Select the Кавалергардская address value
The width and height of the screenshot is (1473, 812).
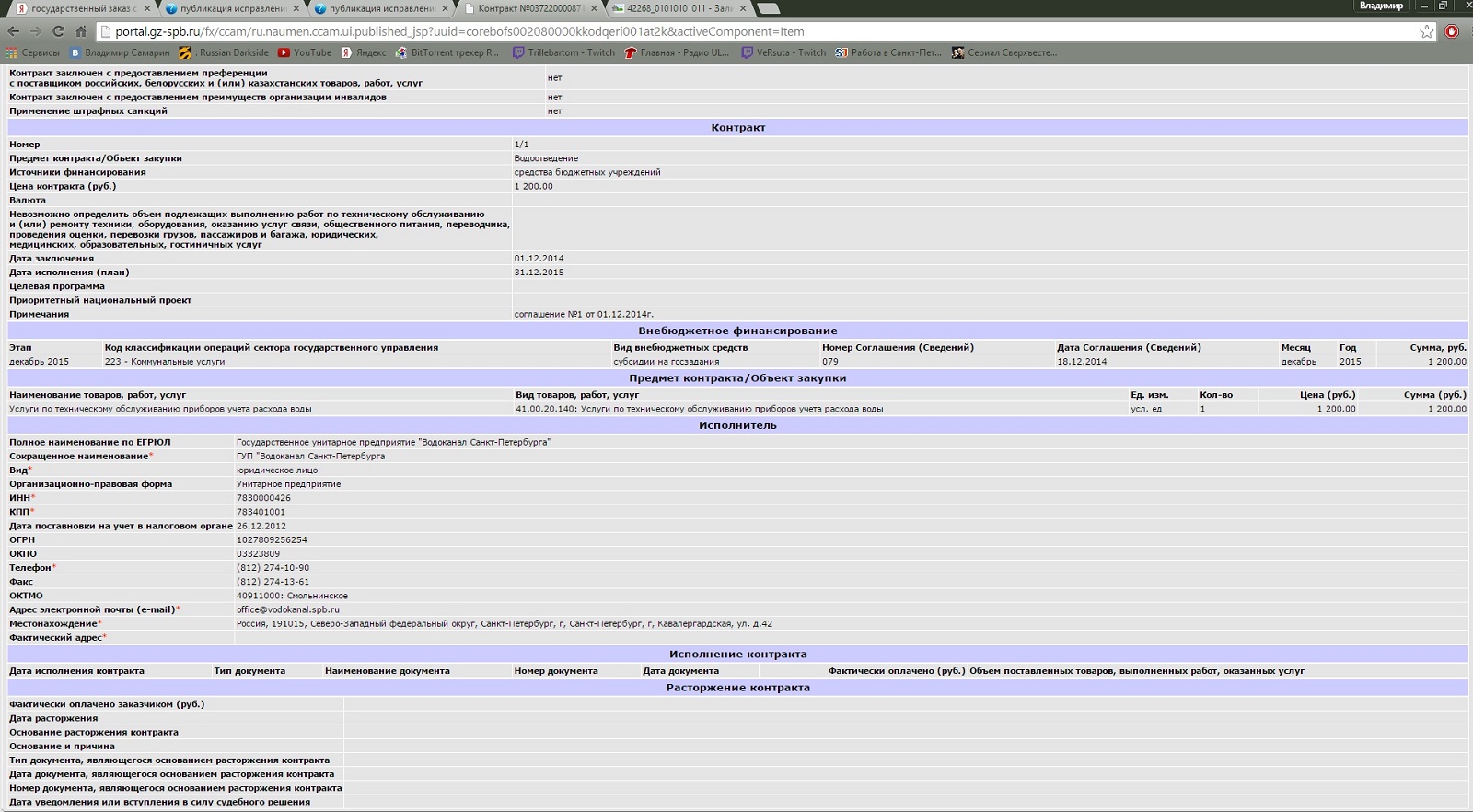(505, 624)
